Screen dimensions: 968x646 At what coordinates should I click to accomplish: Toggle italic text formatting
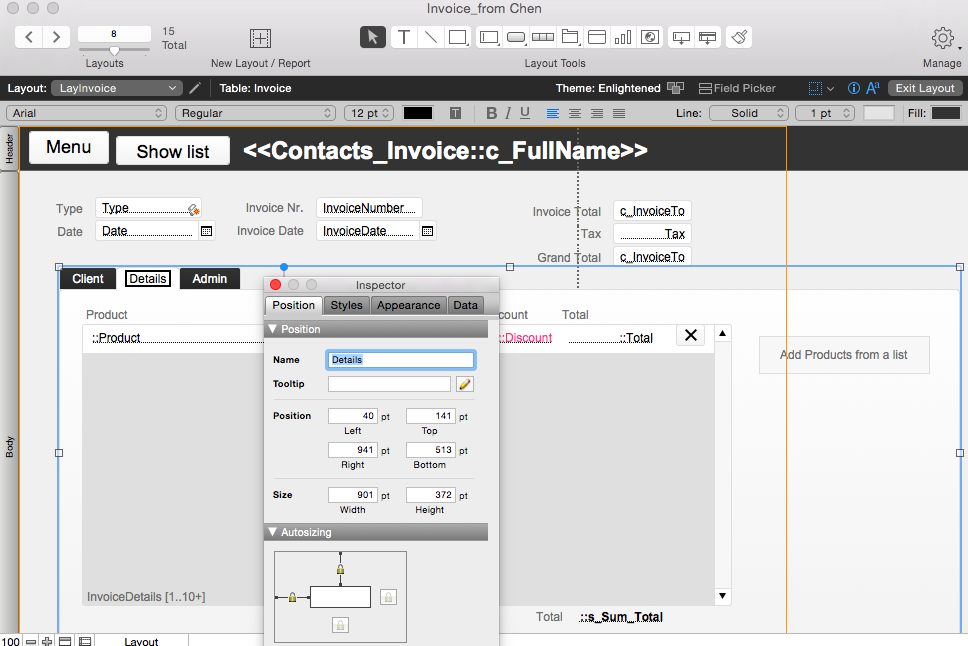pyautogui.click(x=508, y=113)
